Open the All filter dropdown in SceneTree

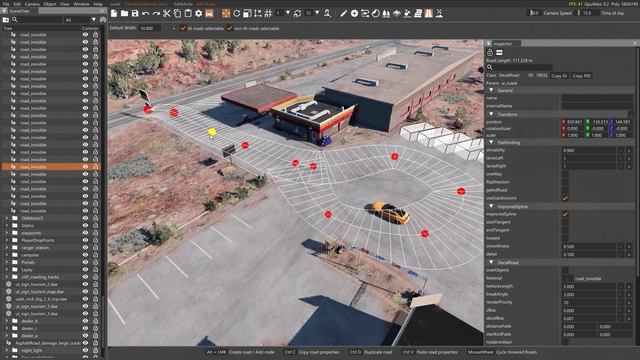80,20
